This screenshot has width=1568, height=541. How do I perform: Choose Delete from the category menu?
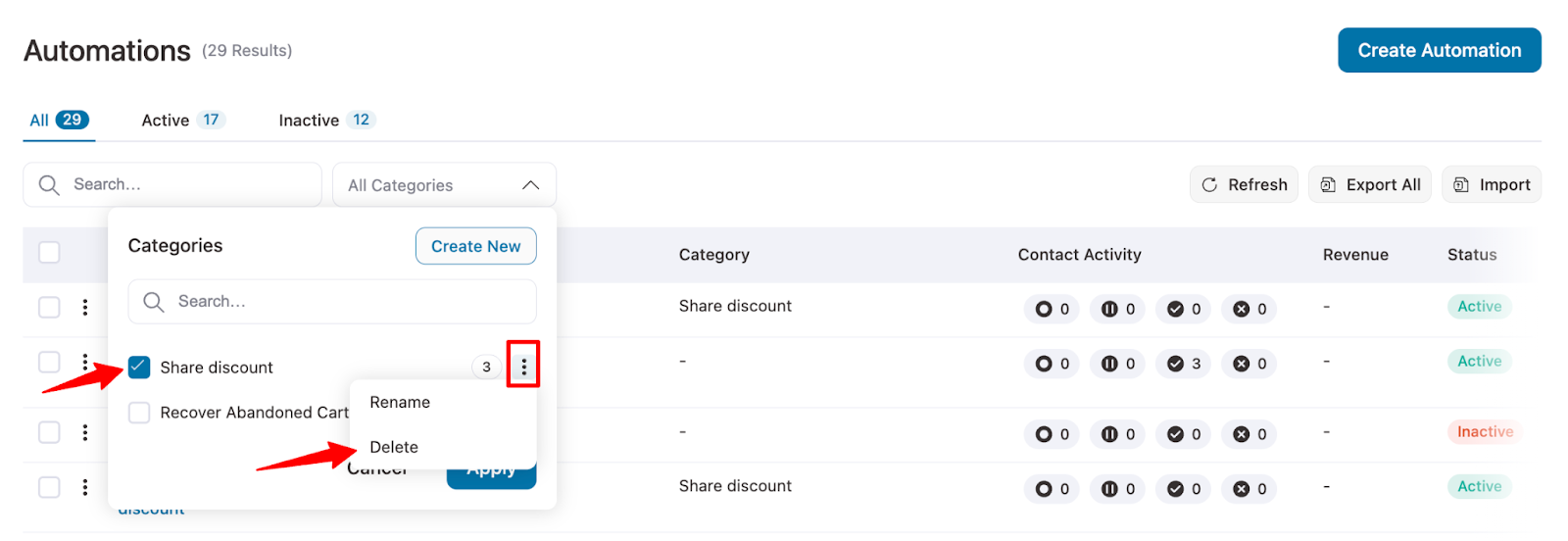pyautogui.click(x=394, y=448)
